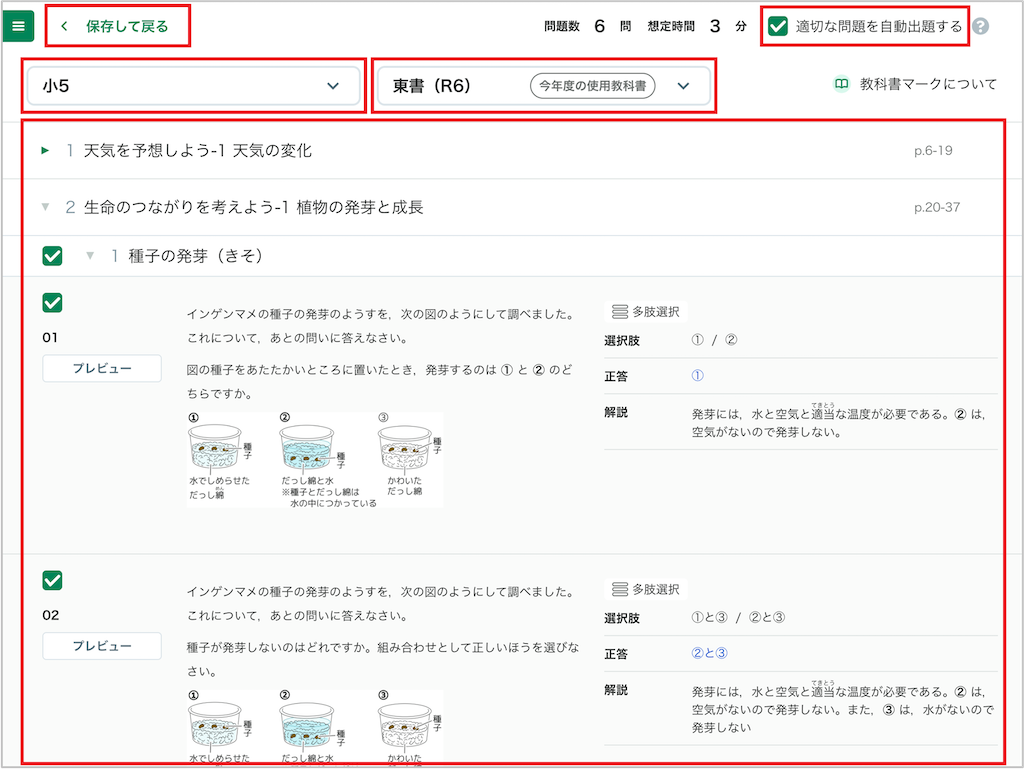Viewport: 1024px width, 769px height.
Task: Click the 問題数 6 問 counter
Action: point(588,26)
